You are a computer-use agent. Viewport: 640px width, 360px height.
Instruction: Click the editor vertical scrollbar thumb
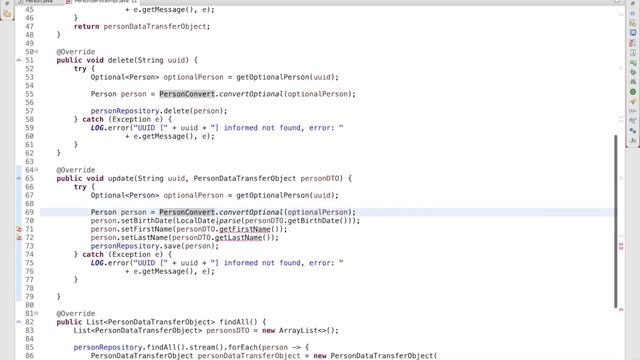click(616, 221)
